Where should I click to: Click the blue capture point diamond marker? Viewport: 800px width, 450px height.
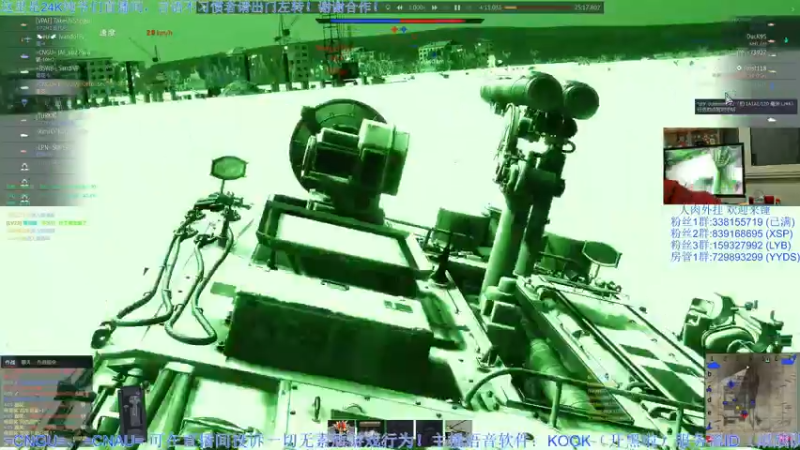tap(404, 30)
